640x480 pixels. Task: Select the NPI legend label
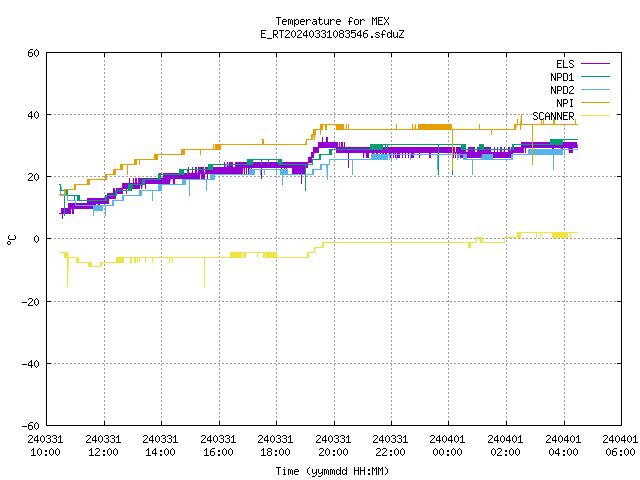(x=565, y=103)
